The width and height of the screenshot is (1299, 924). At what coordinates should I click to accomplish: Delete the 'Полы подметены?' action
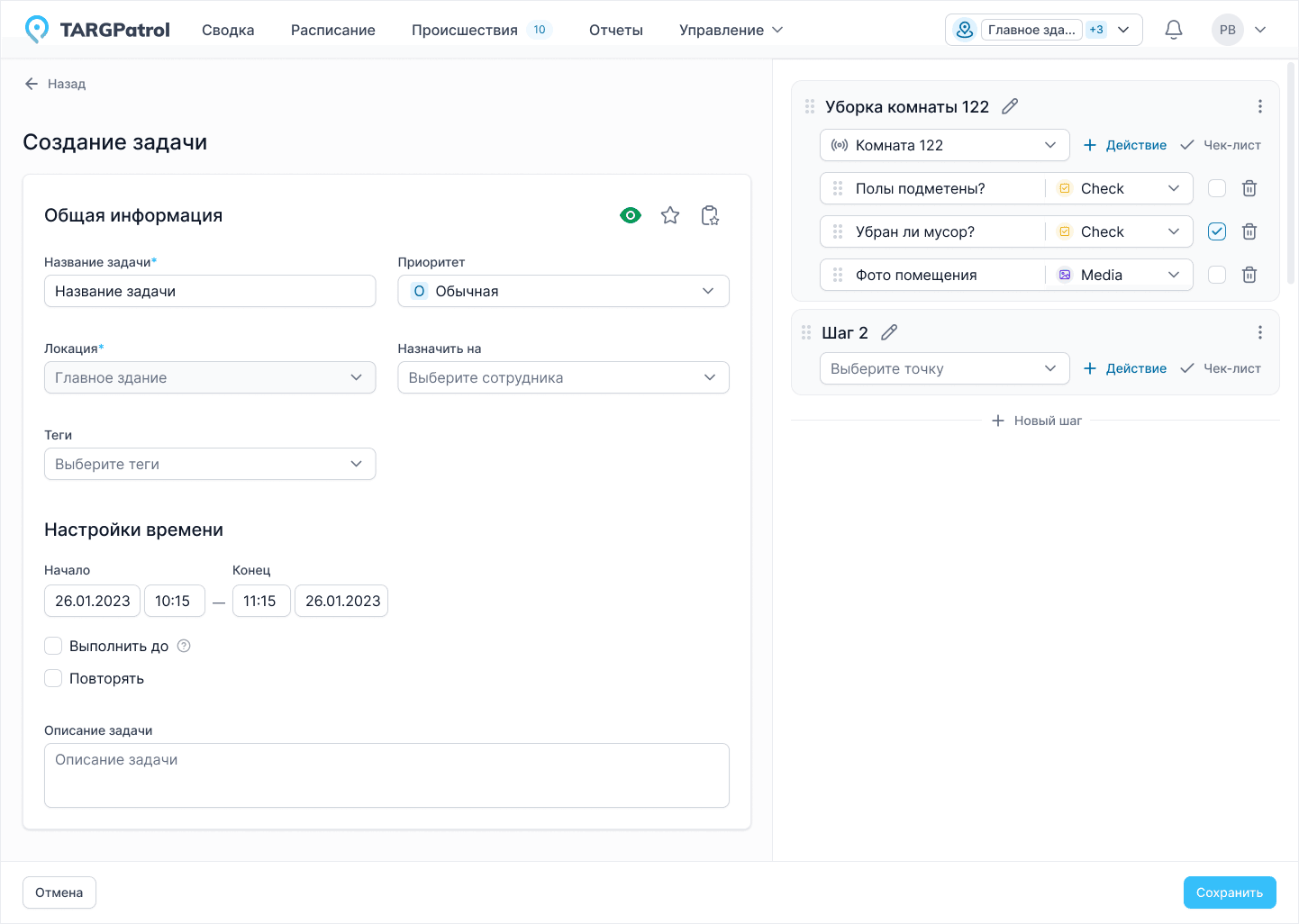point(1249,188)
